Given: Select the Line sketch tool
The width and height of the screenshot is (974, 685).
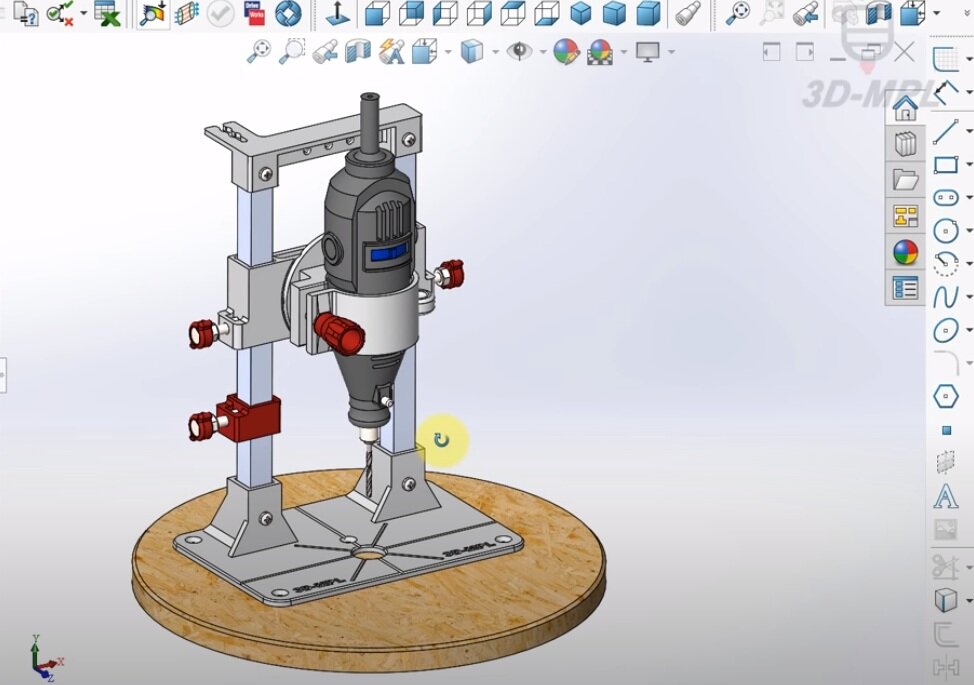Looking at the screenshot, I should pyautogui.click(x=946, y=132).
